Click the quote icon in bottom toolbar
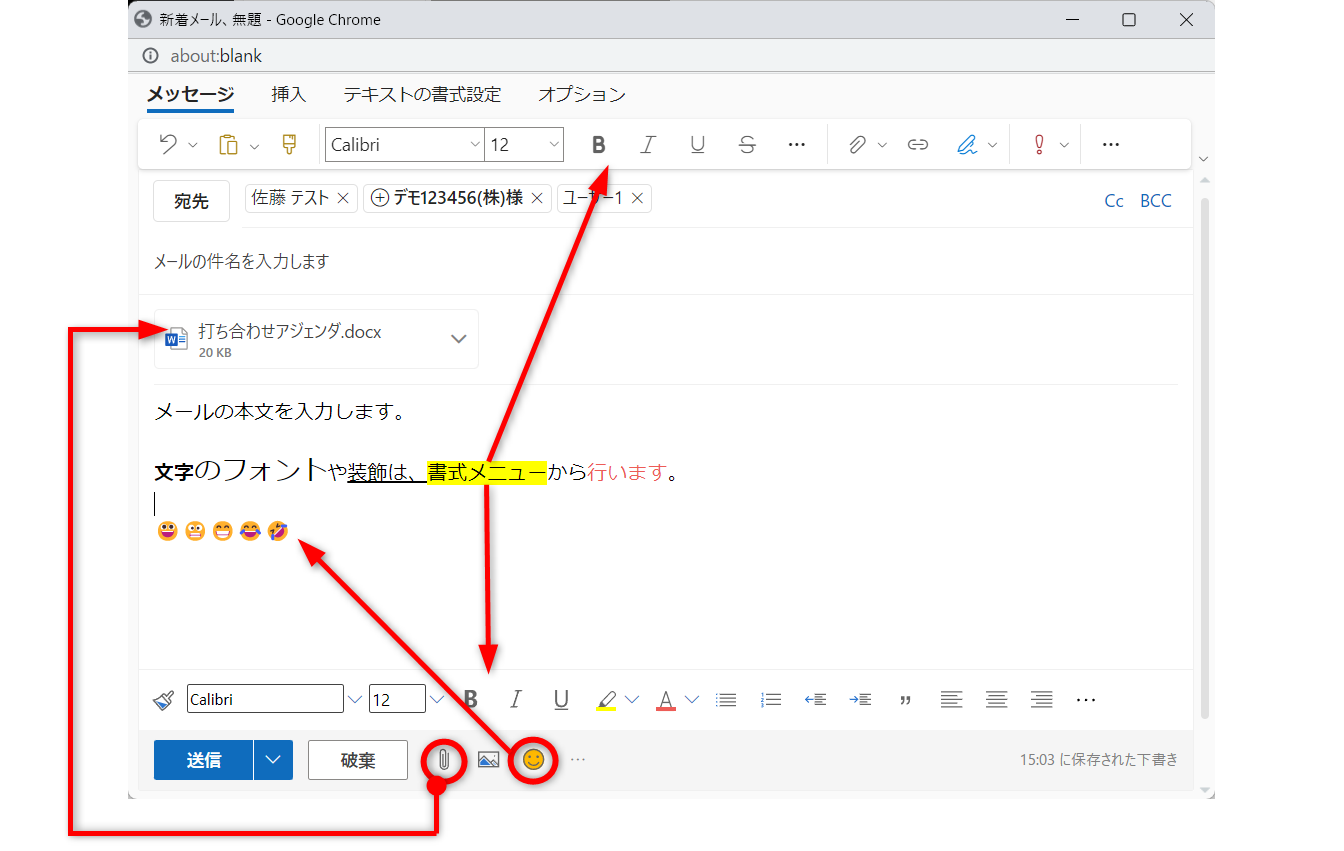1344x851 pixels. tap(906, 700)
